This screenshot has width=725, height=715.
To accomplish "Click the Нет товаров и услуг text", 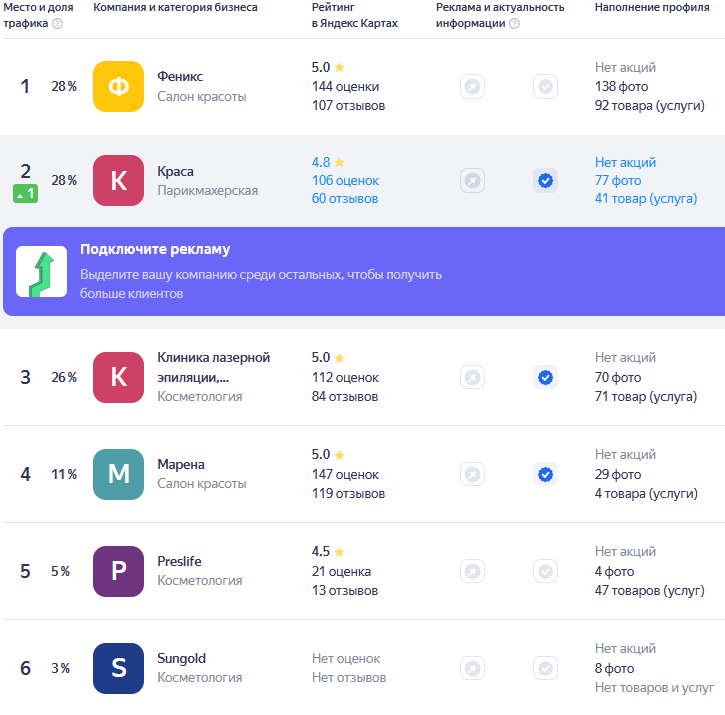I will [654, 688].
